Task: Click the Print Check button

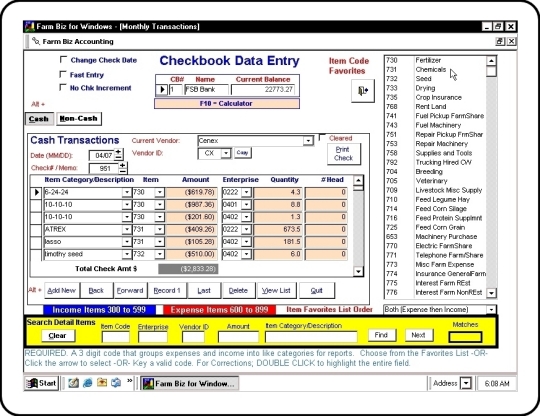Action: (343, 154)
